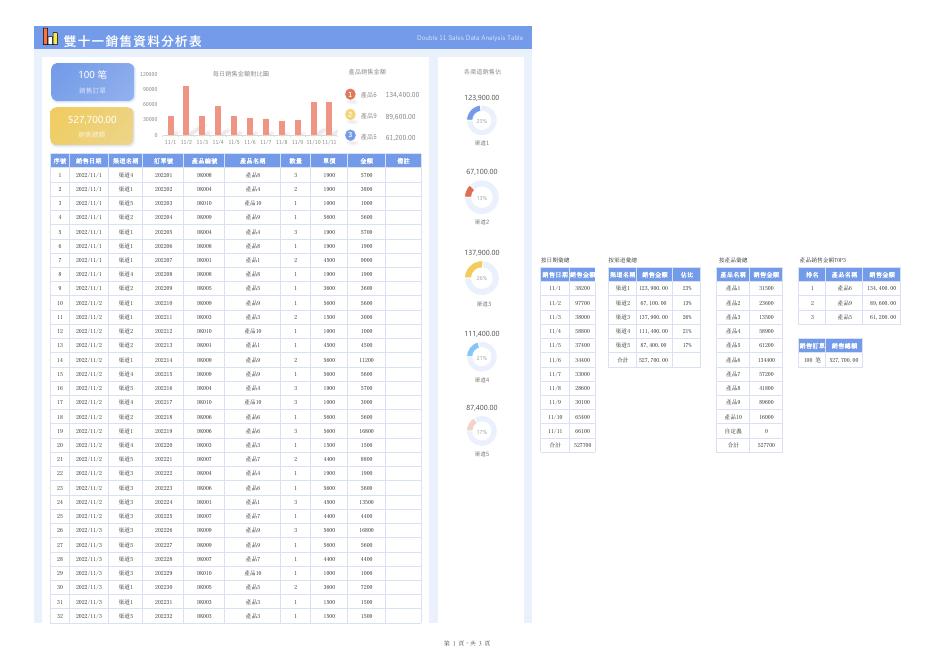The width and height of the screenshot is (936, 662).
Task: Select the blue rank 3 badge icon
Action: [x=350, y=136]
